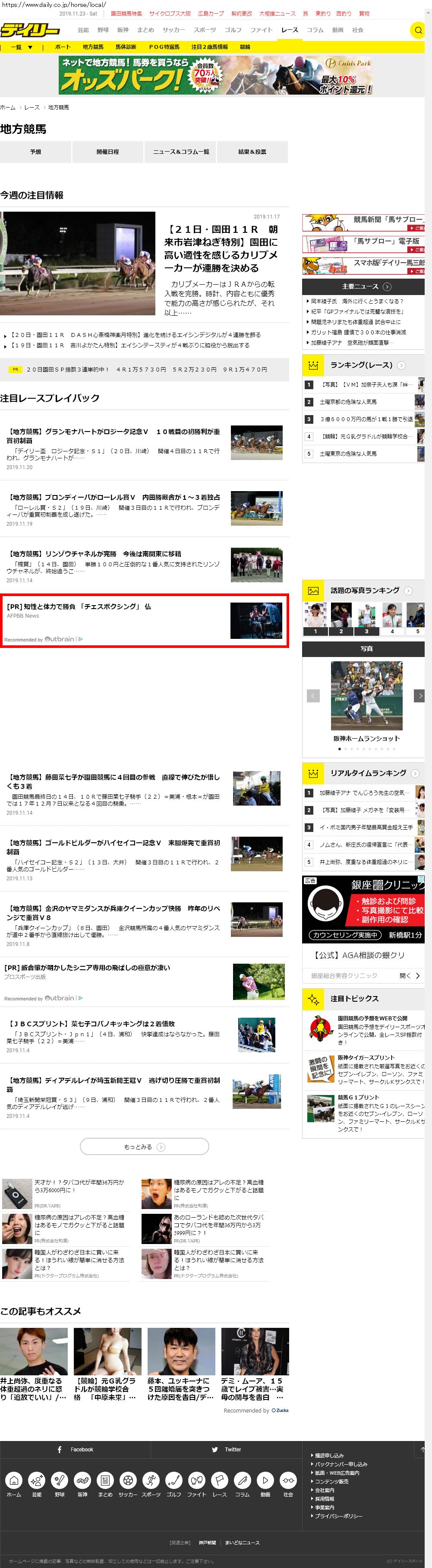This screenshot has height=1568, width=432.
Task: Open the footer soccer ball (サッカー) icon
Action: pos(128,1480)
